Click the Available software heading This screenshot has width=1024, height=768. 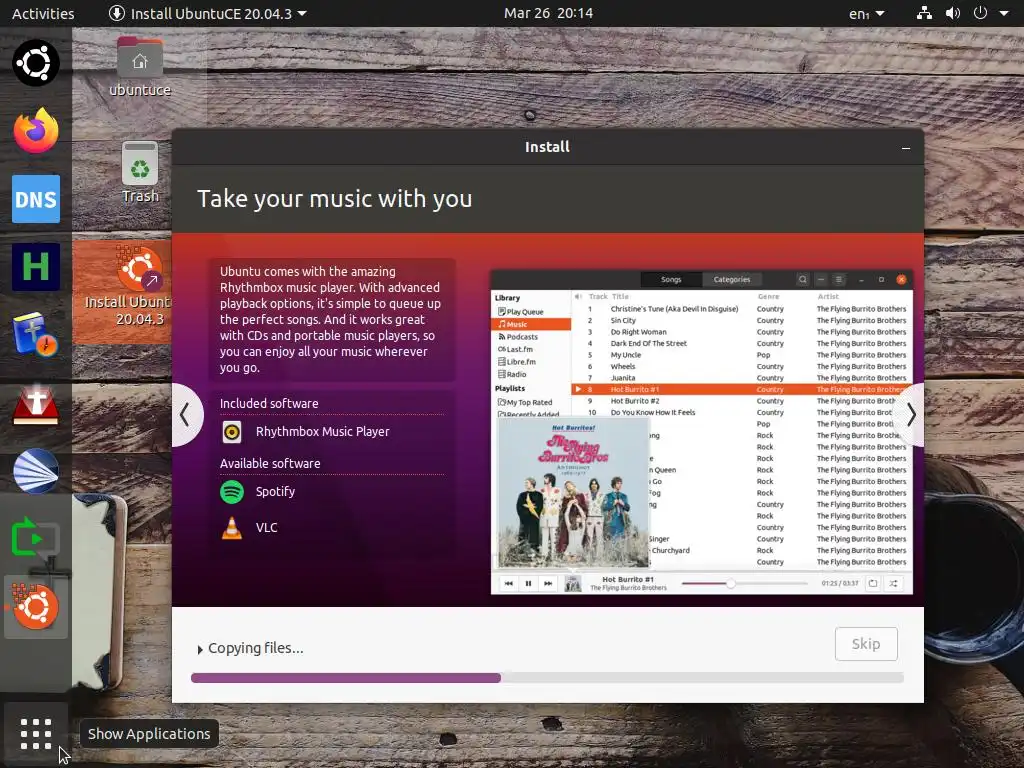[x=270, y=464]
